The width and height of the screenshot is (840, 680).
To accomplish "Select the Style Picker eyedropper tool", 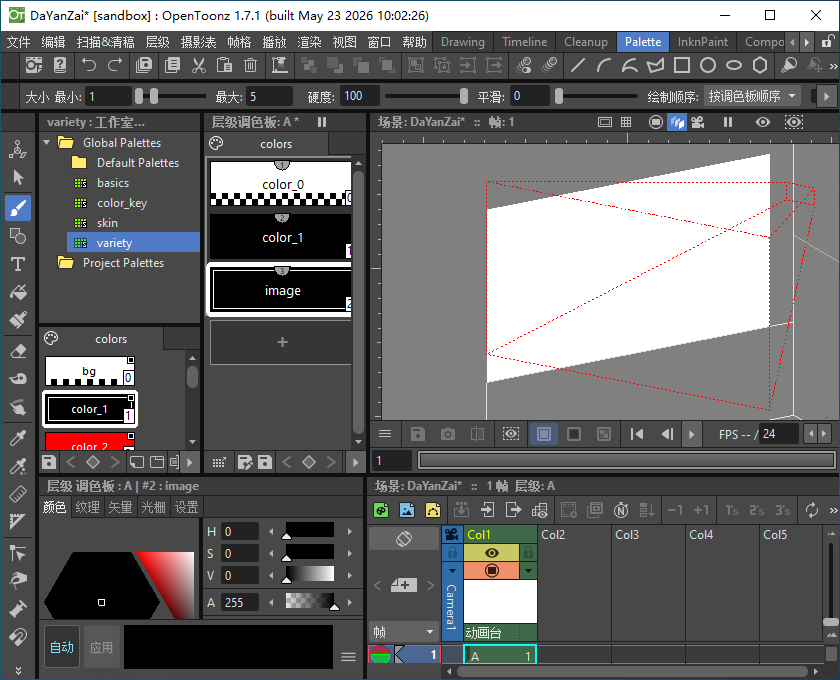I will point(18,438).
